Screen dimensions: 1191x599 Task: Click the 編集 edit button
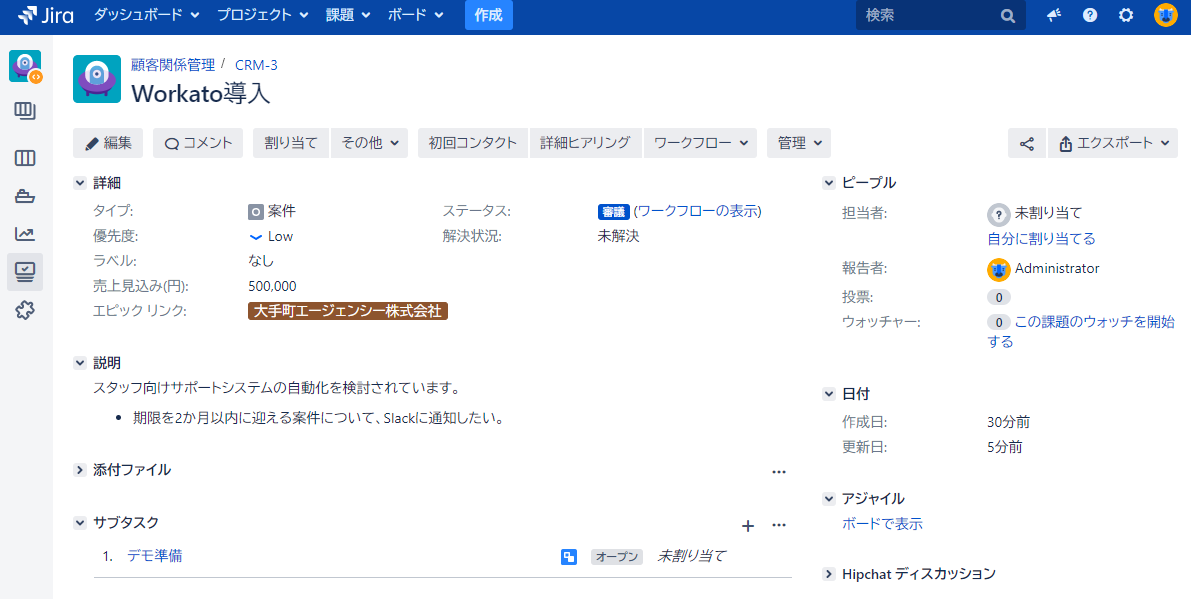[108, 143]
